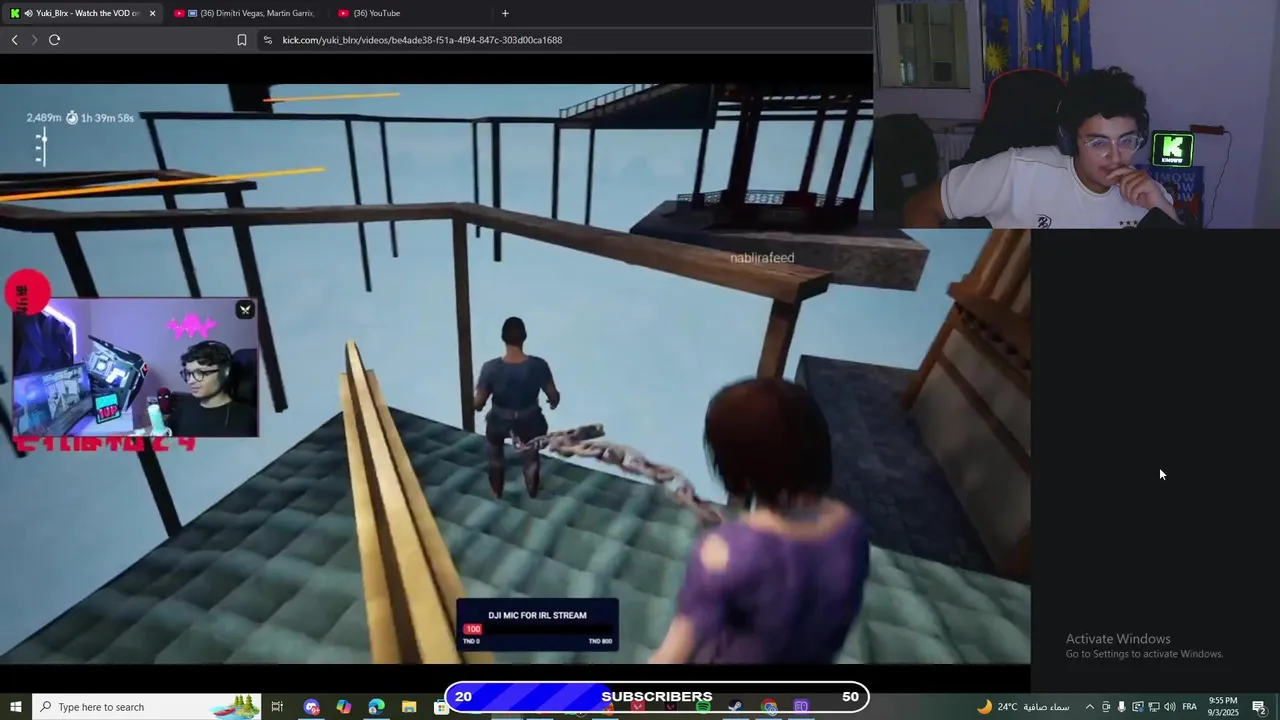Select the kick.com address bar URL
Screen dimensions: 1280x720
pos(422,40)
